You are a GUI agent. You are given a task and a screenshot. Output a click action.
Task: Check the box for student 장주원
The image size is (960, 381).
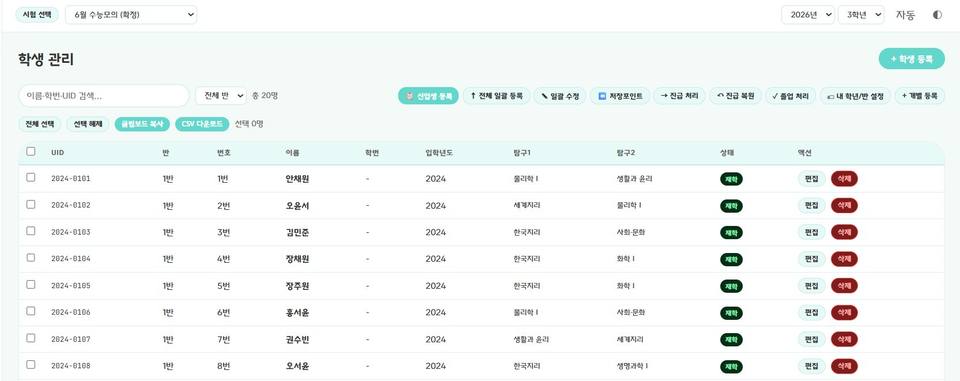(x=31, y=285)
